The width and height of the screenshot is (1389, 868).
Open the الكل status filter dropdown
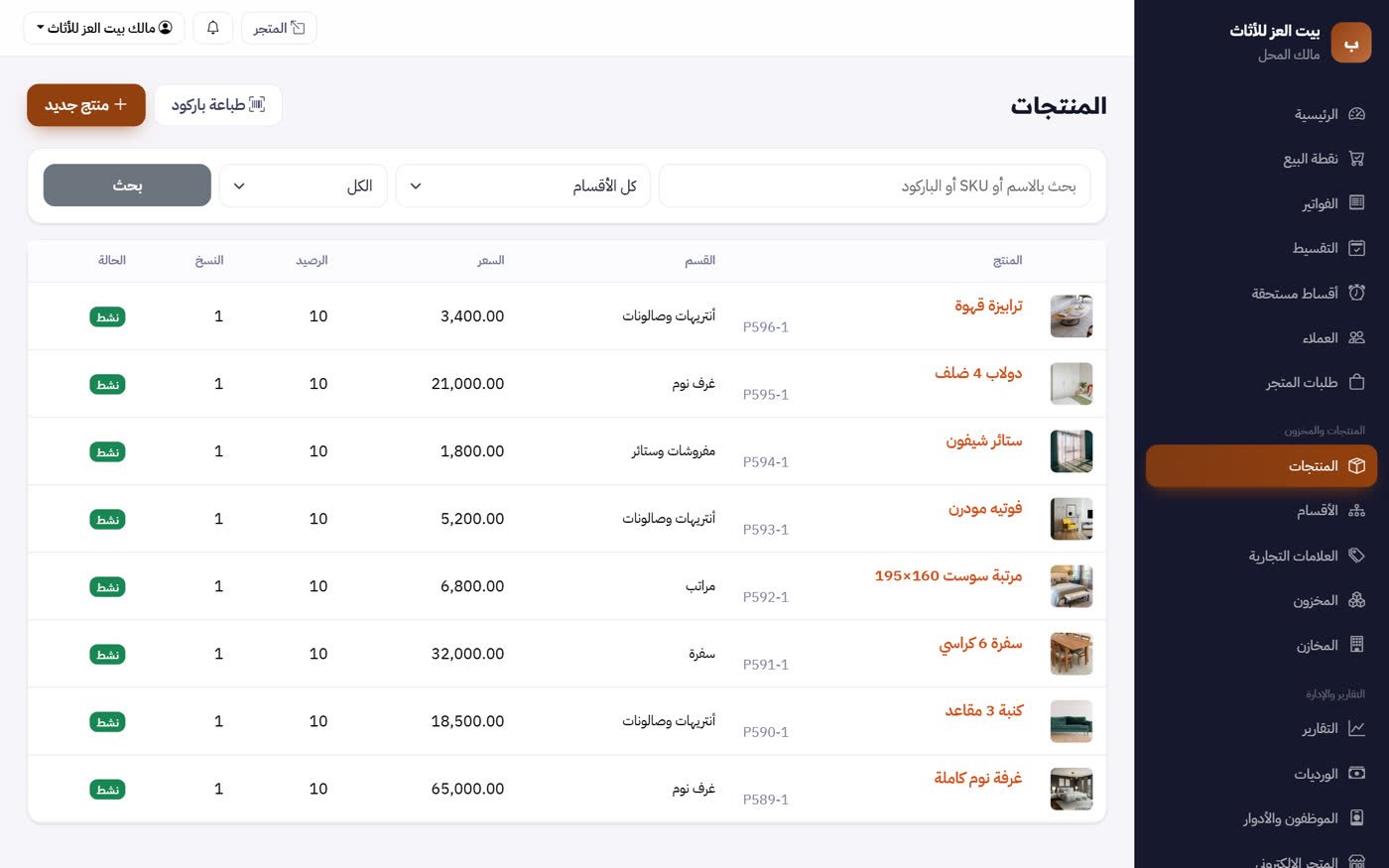coord(303,186)
